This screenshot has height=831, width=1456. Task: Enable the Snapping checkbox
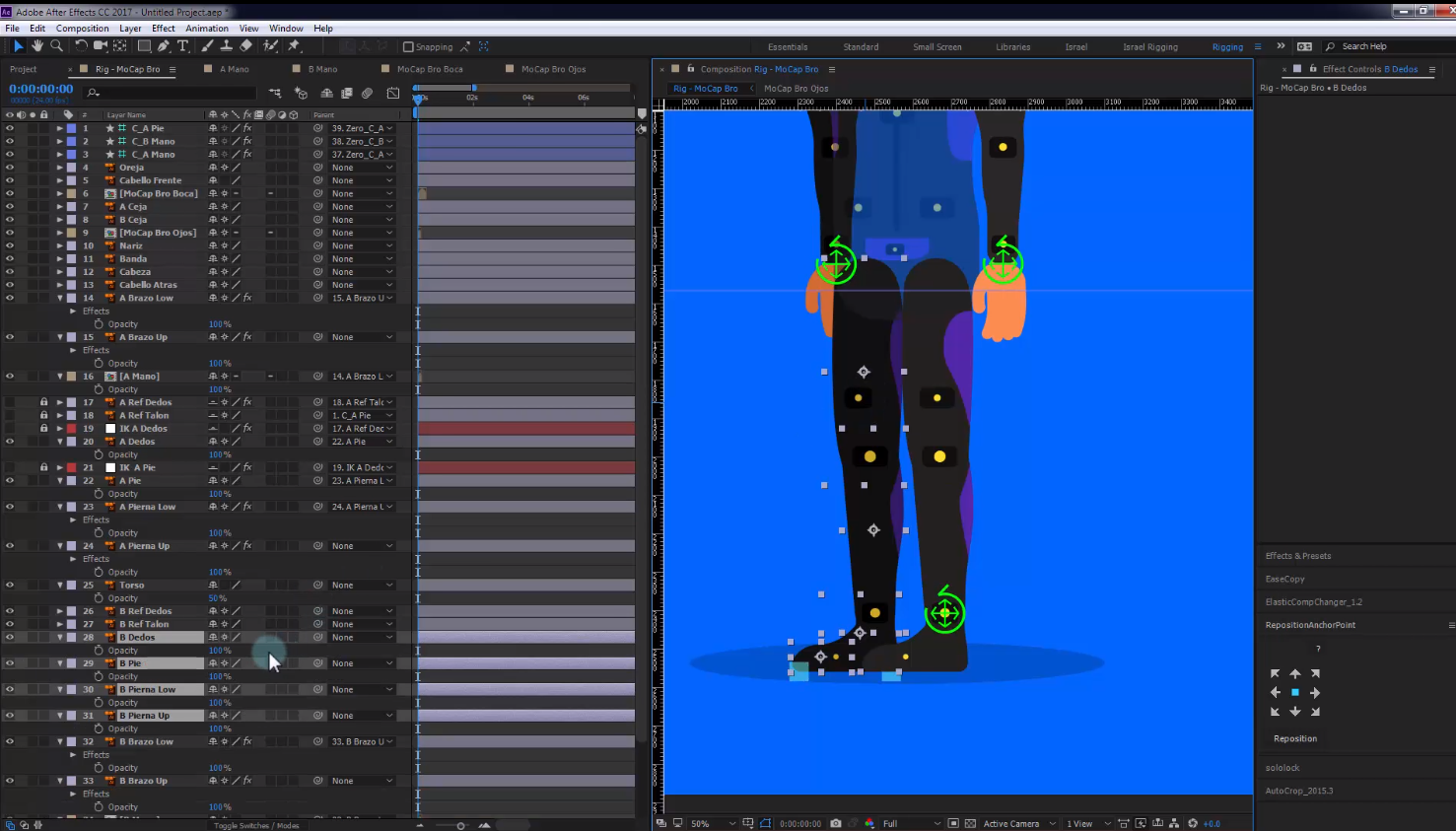pos(409,46)
